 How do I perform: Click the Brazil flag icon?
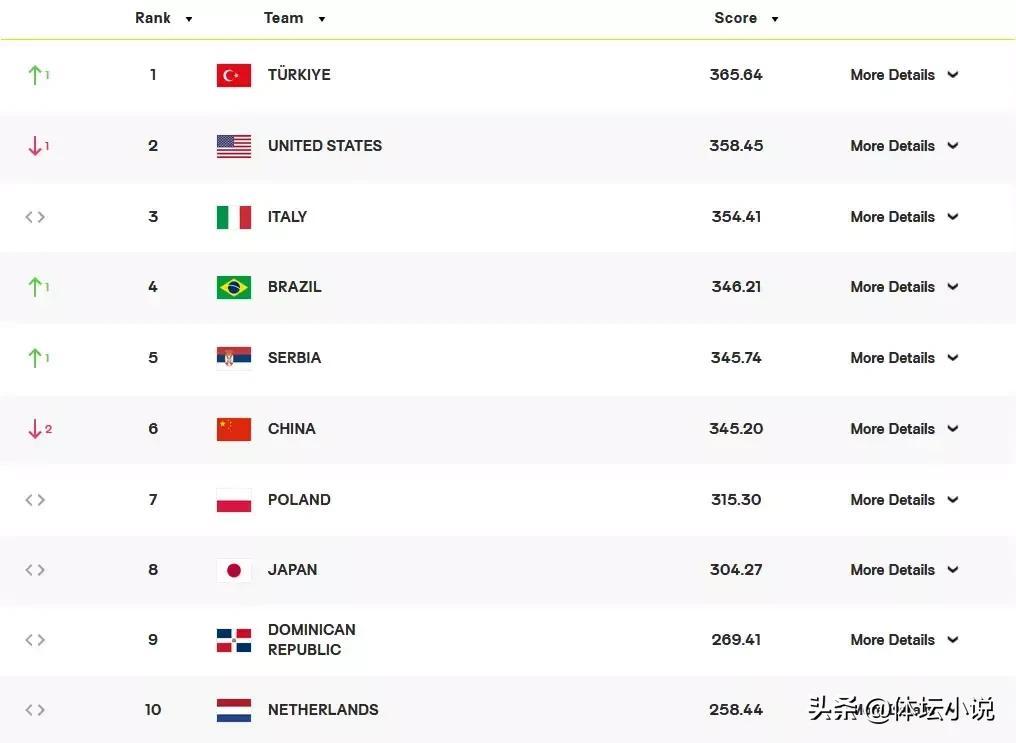coord(233,287)
